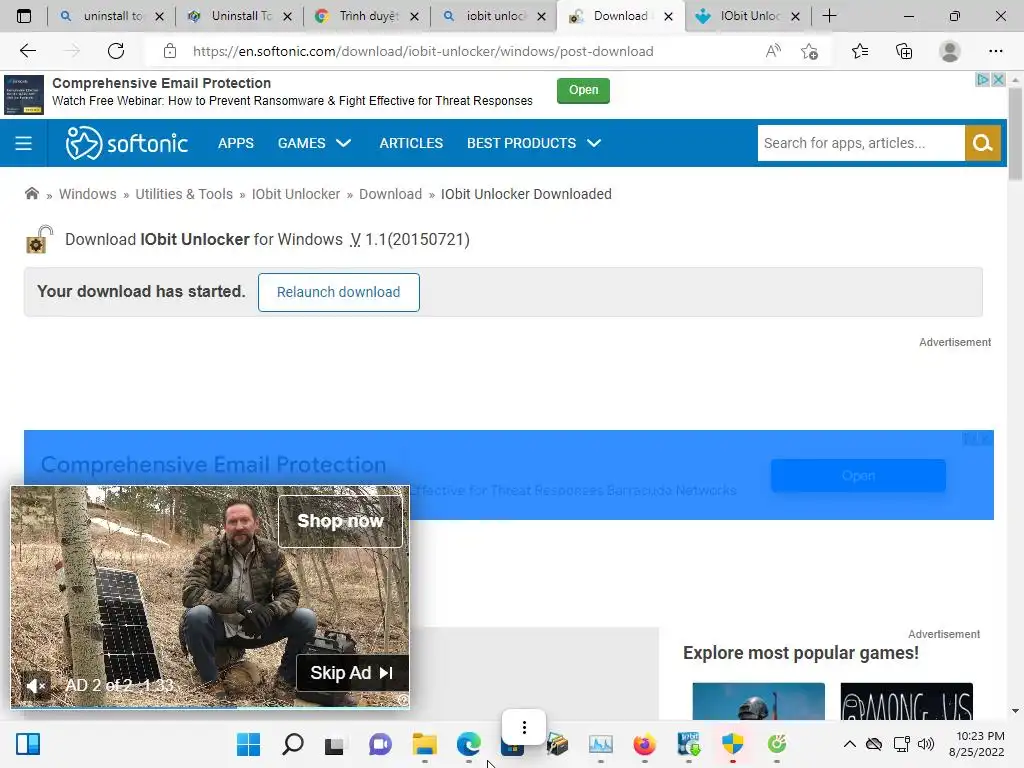Click the scroll down arrow
The image size is (1024, 768).
(x=1015, y=711)
